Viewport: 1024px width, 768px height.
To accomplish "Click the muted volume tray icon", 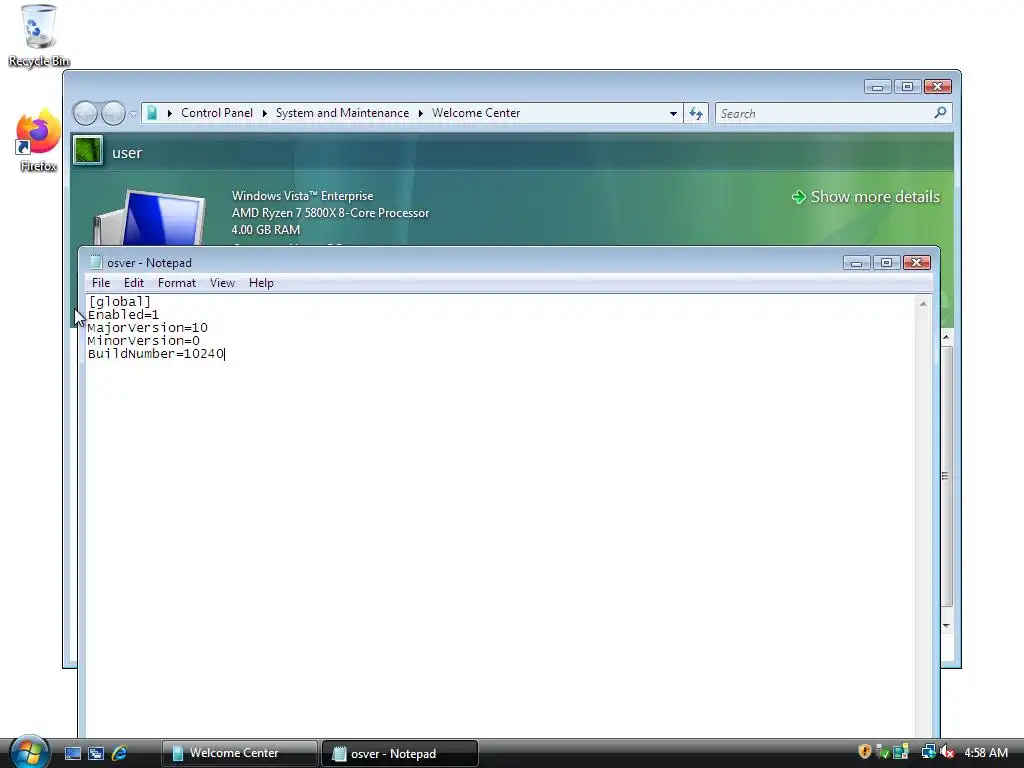I will (x=947, y=752).
